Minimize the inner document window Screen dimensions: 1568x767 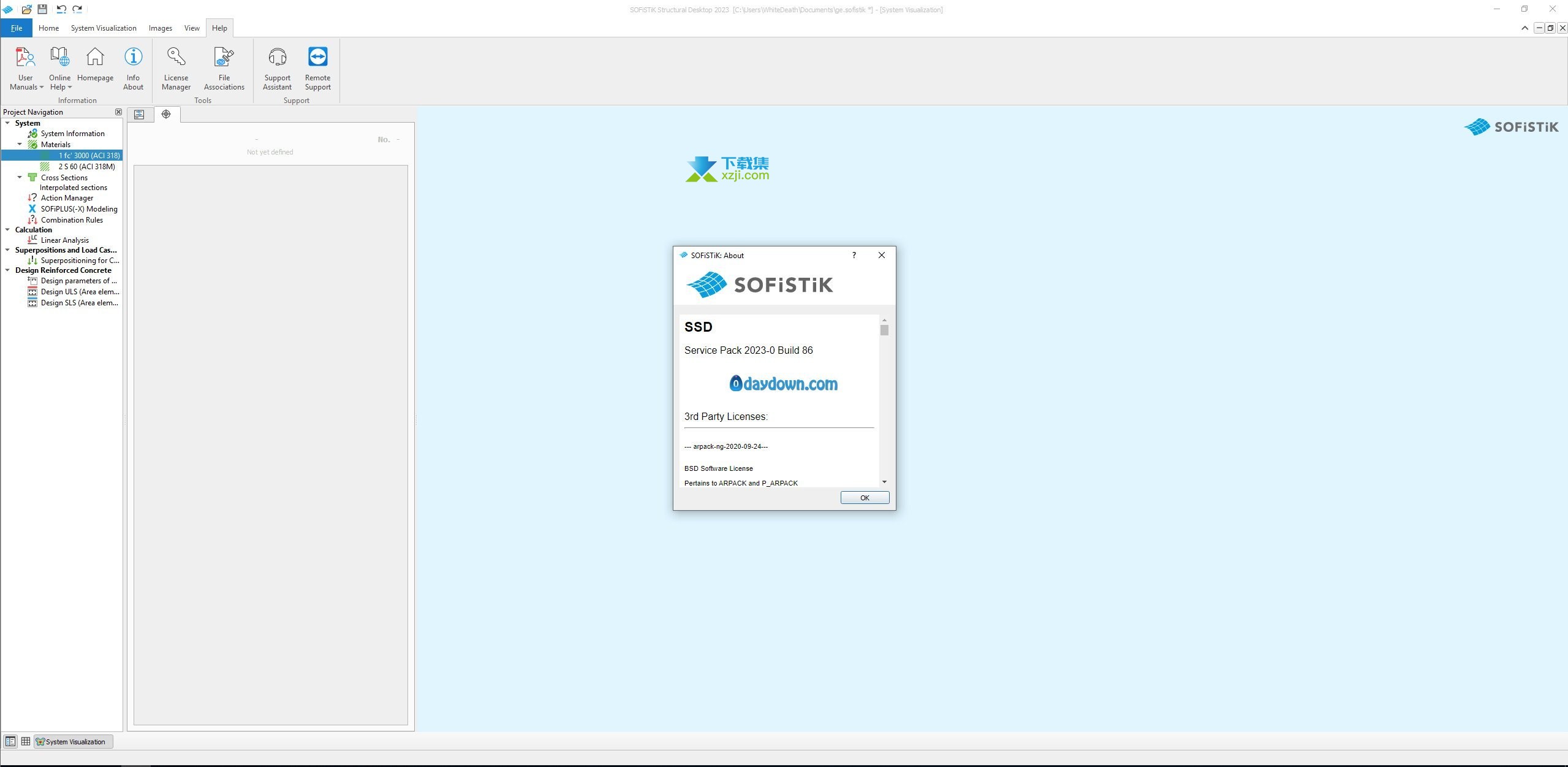click(1539, 28)
